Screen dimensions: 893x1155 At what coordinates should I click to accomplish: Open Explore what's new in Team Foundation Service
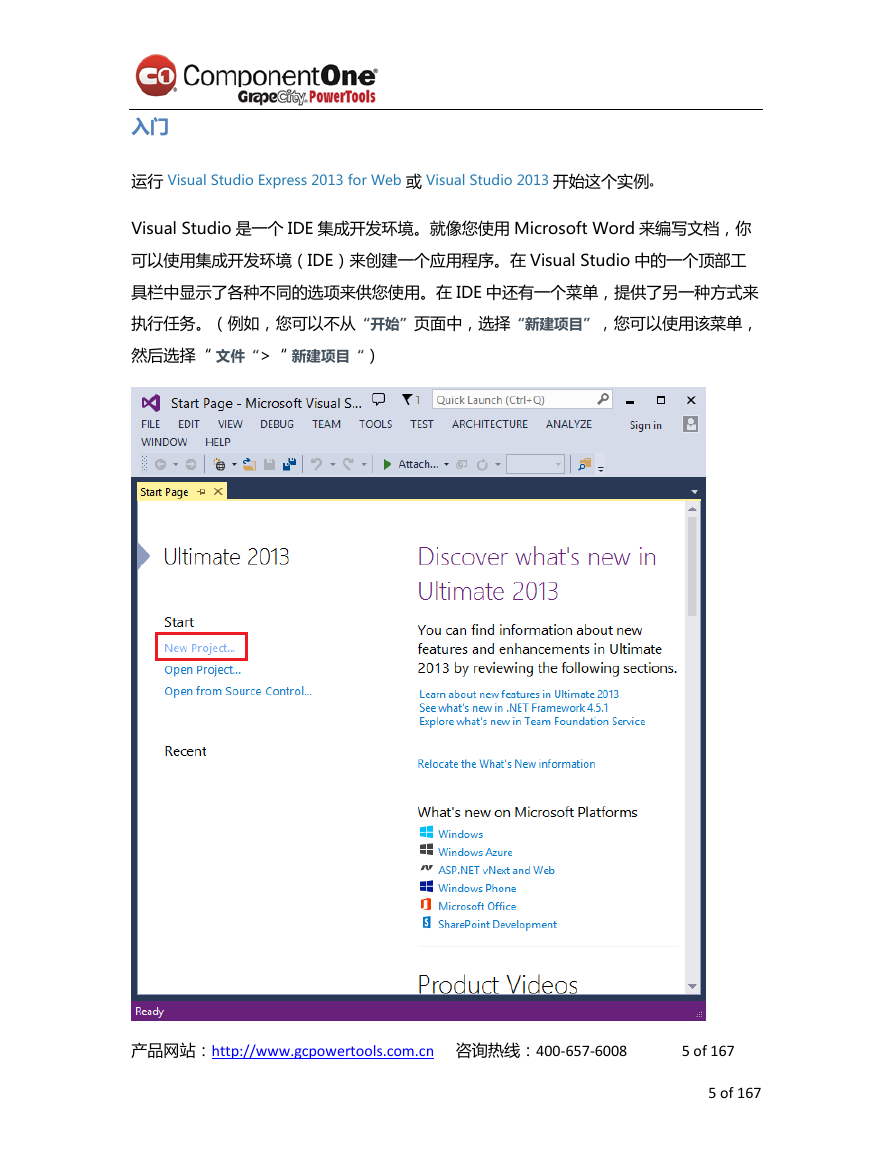532,721
